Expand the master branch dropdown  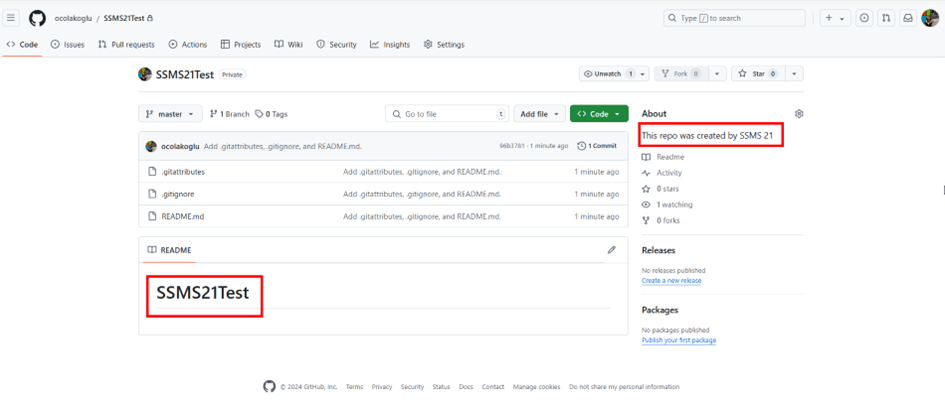coord(171,114)
